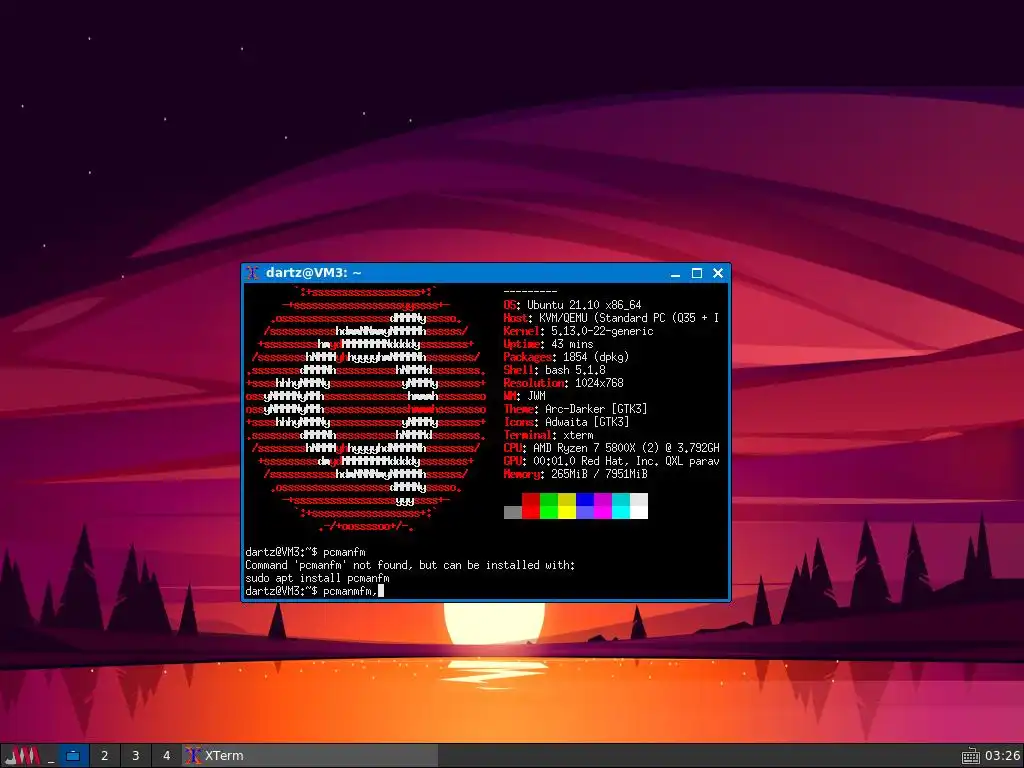Click the Memory: 265MiB / 7951MiB line
The height and width of the screenshot is (768, 1024).
point(575,475)
